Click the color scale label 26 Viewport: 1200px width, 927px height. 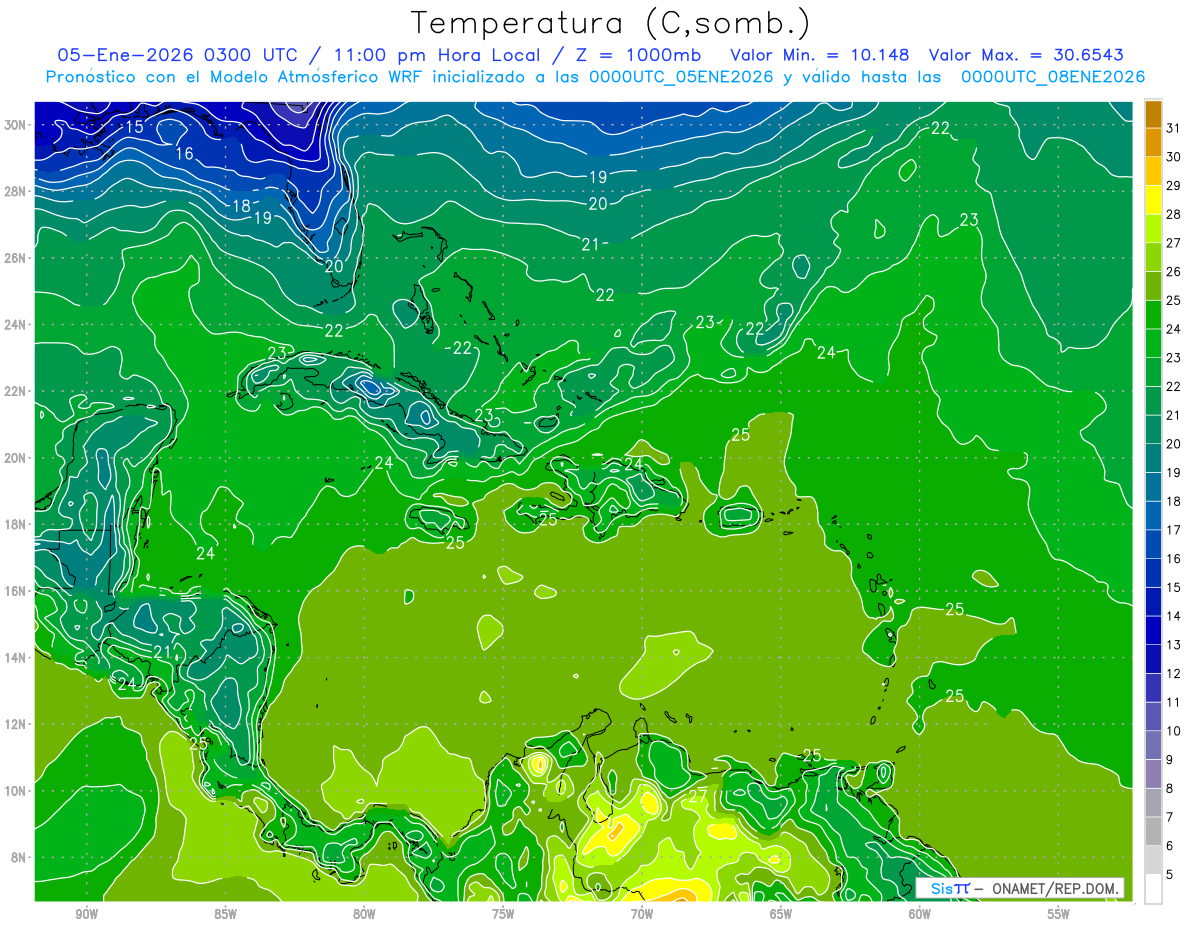1174,271
